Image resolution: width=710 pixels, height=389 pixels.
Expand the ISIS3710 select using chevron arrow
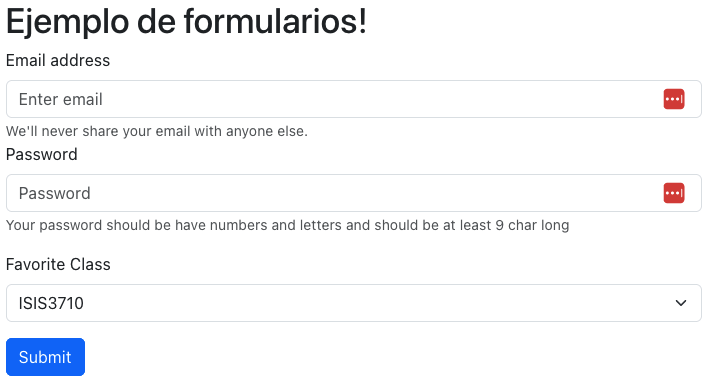point(681,303)
